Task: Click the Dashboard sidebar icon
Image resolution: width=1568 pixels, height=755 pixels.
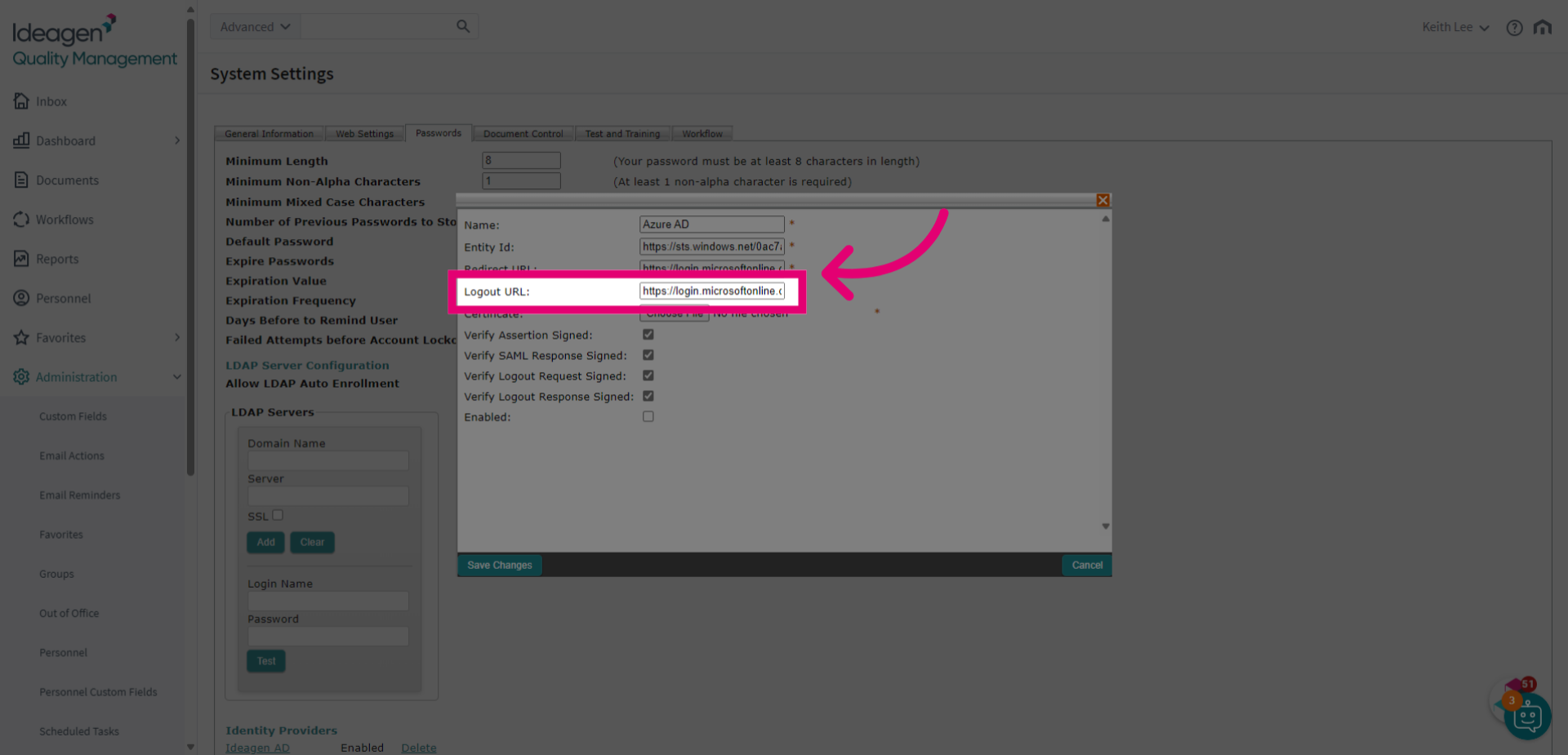Action: [x=21, y=140]
